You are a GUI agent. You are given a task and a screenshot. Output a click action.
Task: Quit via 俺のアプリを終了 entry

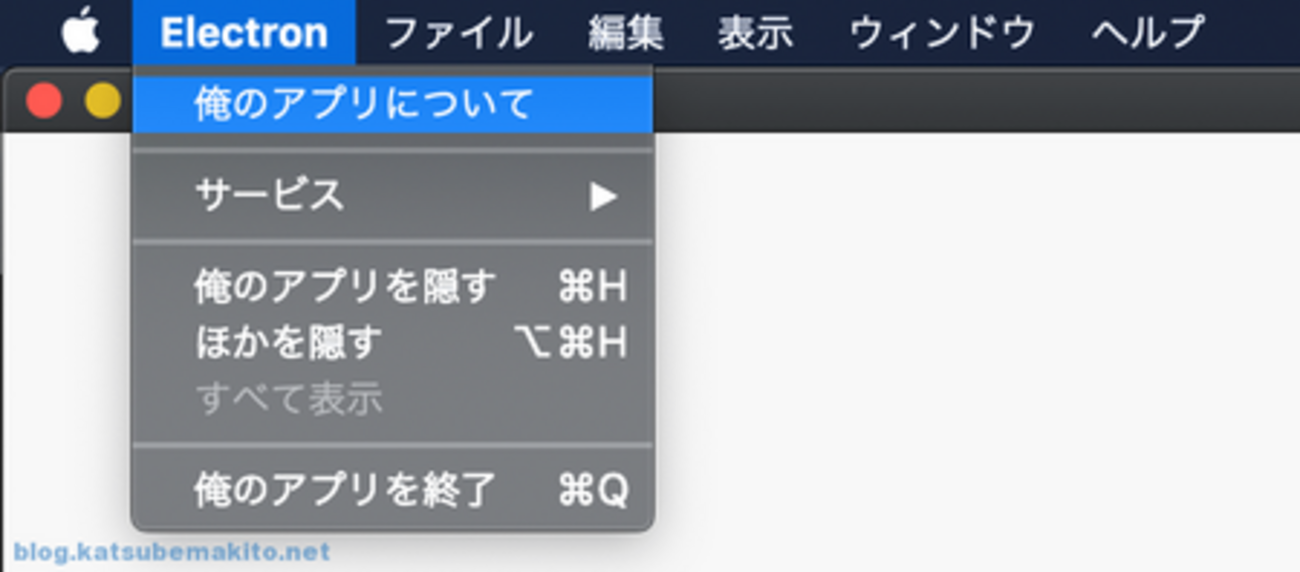393,490
